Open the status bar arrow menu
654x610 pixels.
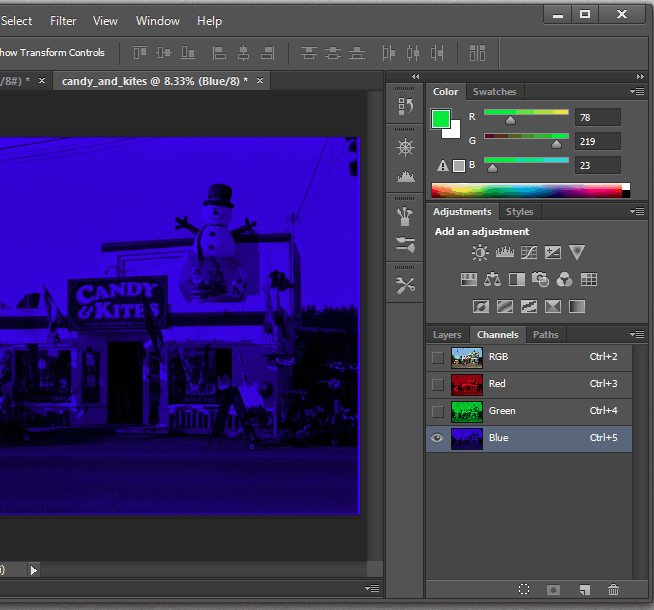coord(34,570)
